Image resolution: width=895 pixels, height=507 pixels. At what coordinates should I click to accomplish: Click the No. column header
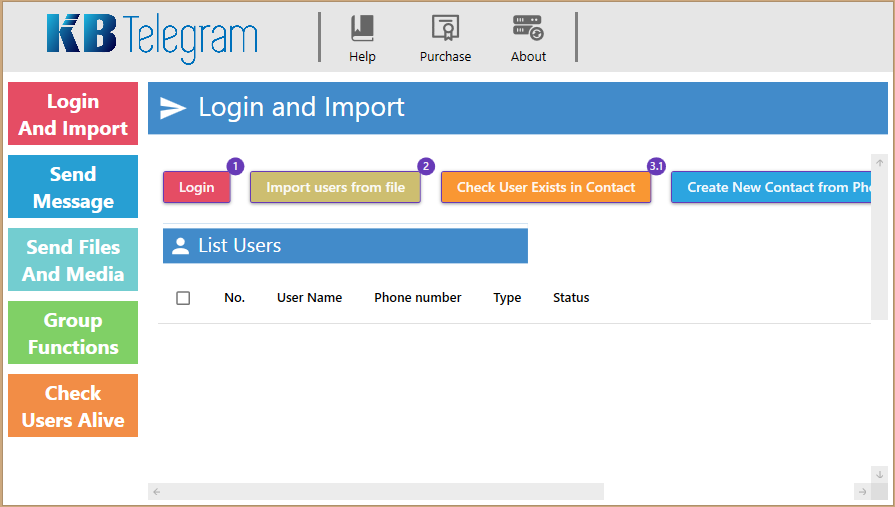(x=235, y=297)
